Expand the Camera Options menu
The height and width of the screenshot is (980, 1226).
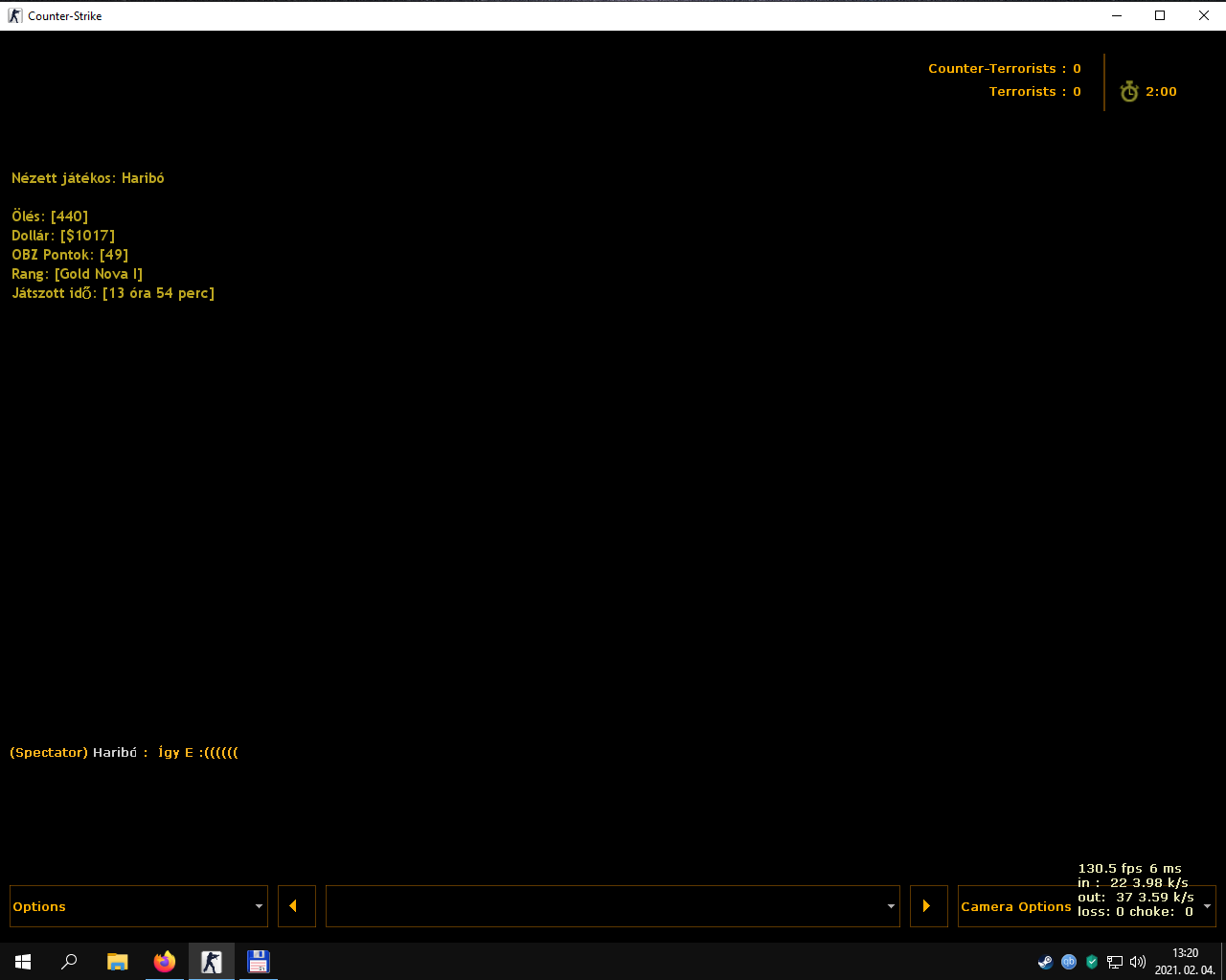click(1086, 906)
